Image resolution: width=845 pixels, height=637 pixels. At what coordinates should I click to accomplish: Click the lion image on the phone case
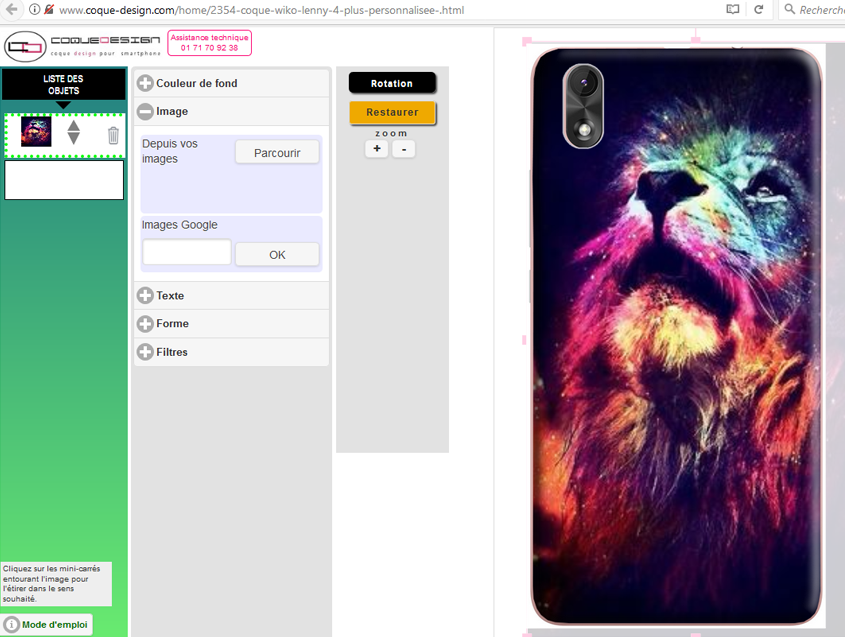tap(676, 337)
